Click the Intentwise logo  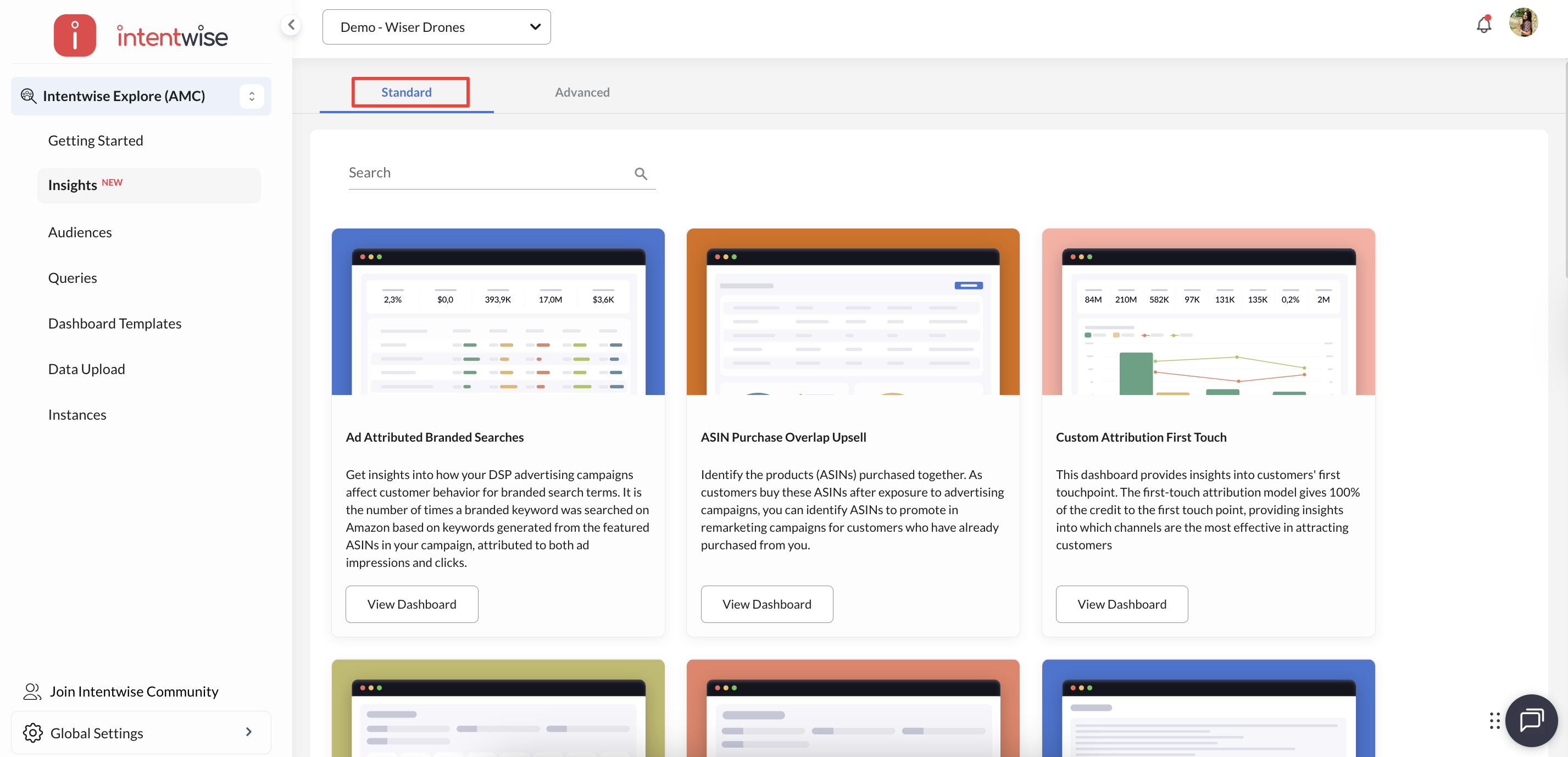tap(141, 35)
